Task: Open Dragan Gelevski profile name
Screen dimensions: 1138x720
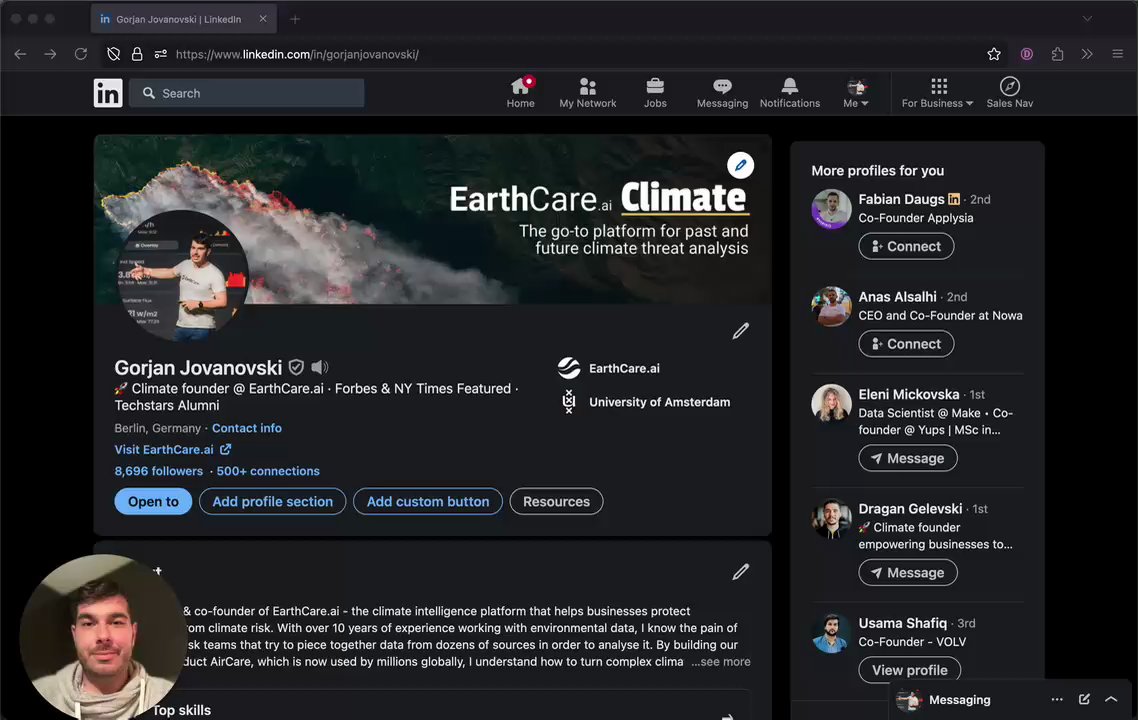Action: point(910,509)
